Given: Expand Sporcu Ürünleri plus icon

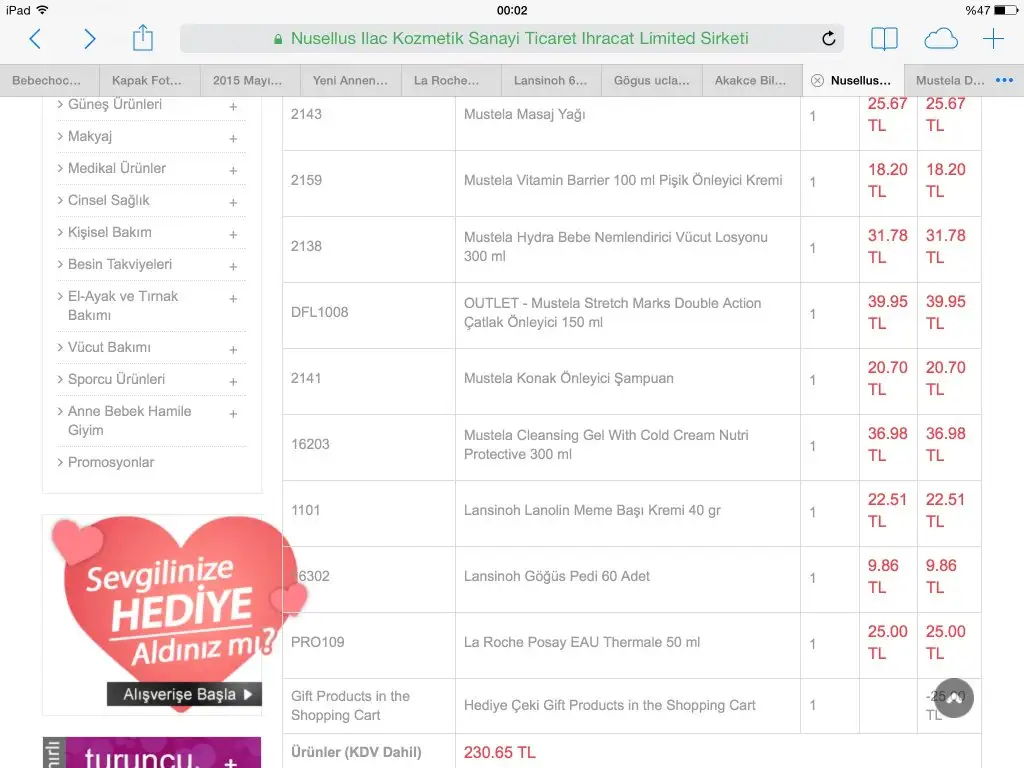Looking at the screenshot, I should tap(233, 381).
